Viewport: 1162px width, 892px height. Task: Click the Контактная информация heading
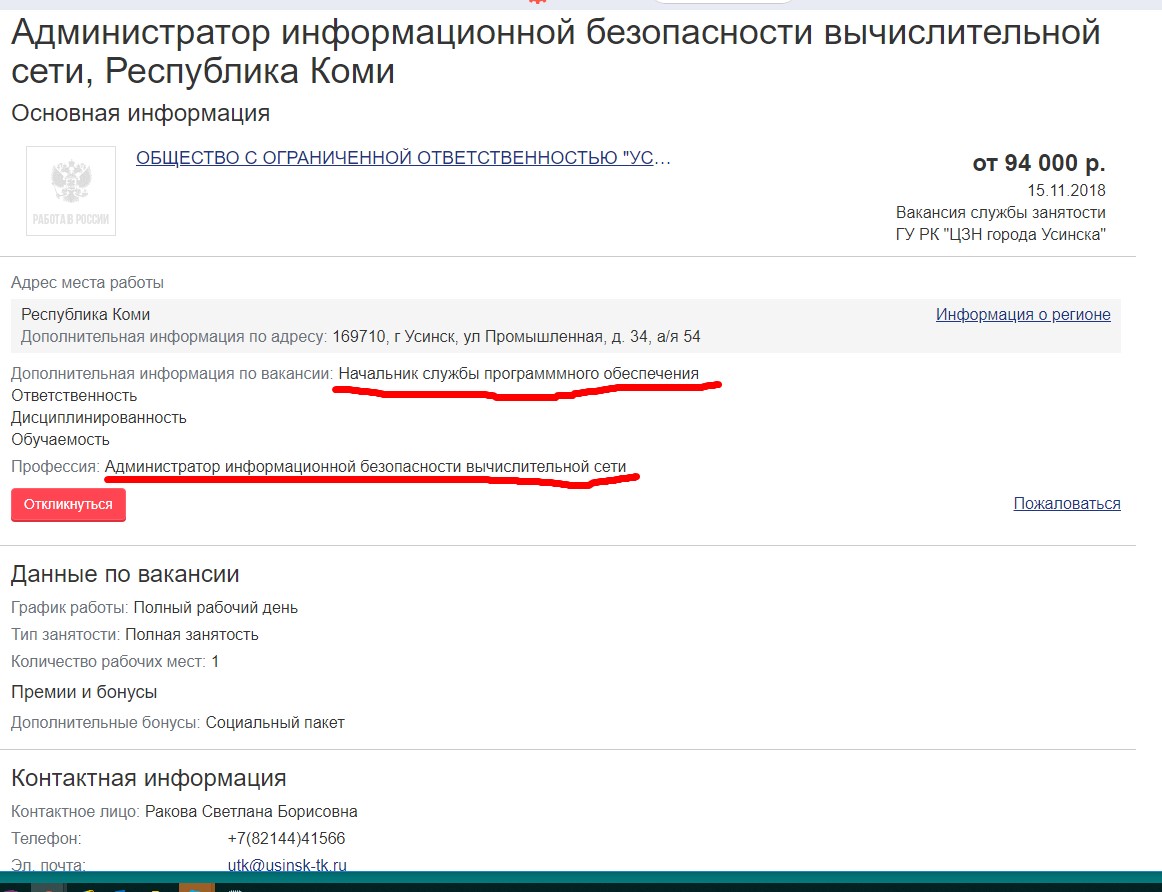148,778
